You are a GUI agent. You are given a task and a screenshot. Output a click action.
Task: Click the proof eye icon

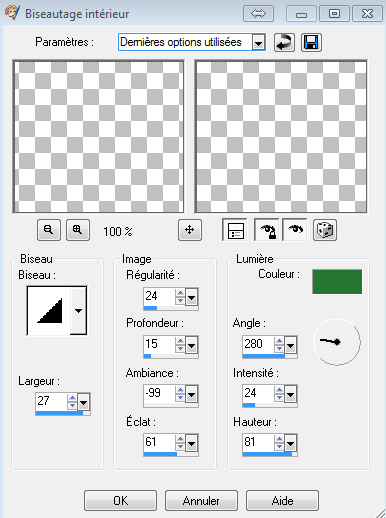[295, 229]
